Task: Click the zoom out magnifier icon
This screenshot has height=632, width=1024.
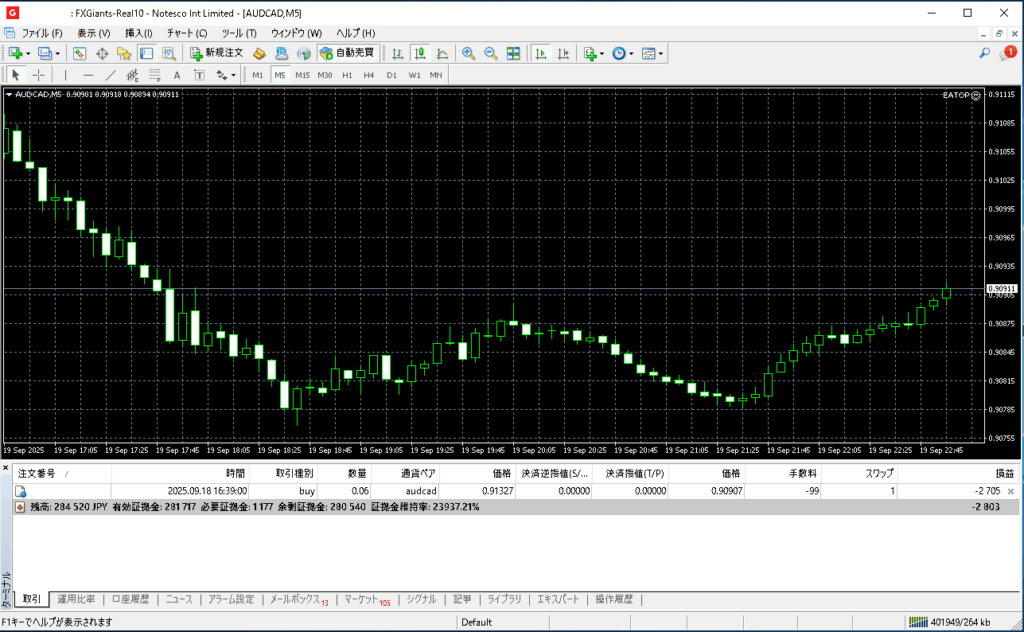Action: 490,53
